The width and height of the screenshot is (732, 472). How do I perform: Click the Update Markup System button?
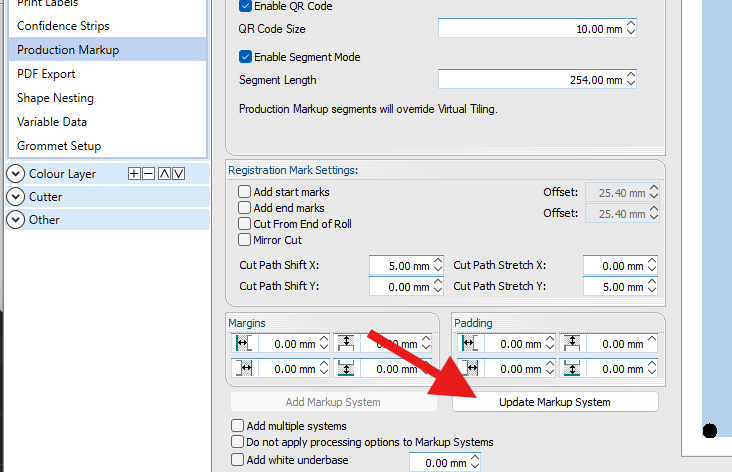click(555, 402)
